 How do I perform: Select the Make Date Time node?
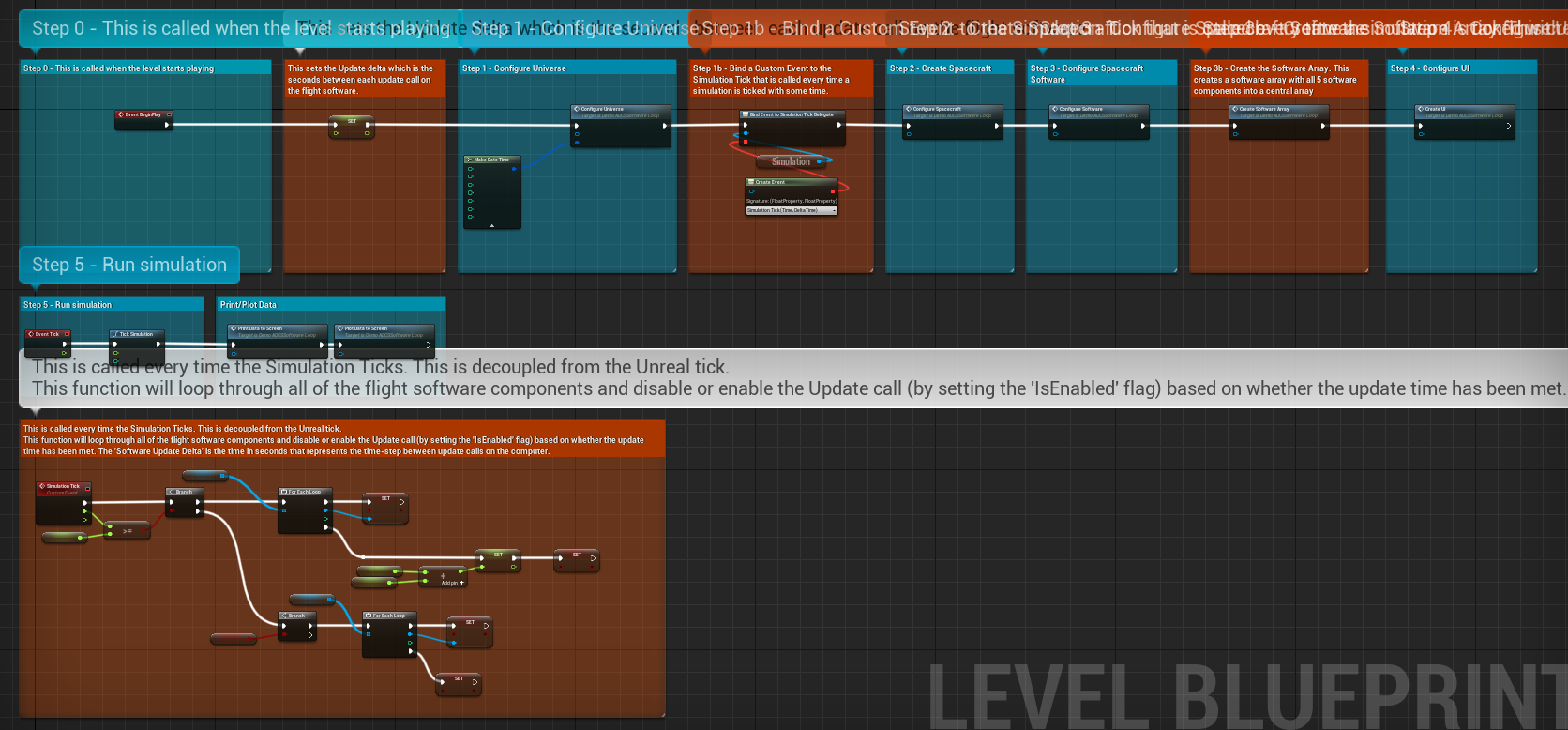click(491, 160)
